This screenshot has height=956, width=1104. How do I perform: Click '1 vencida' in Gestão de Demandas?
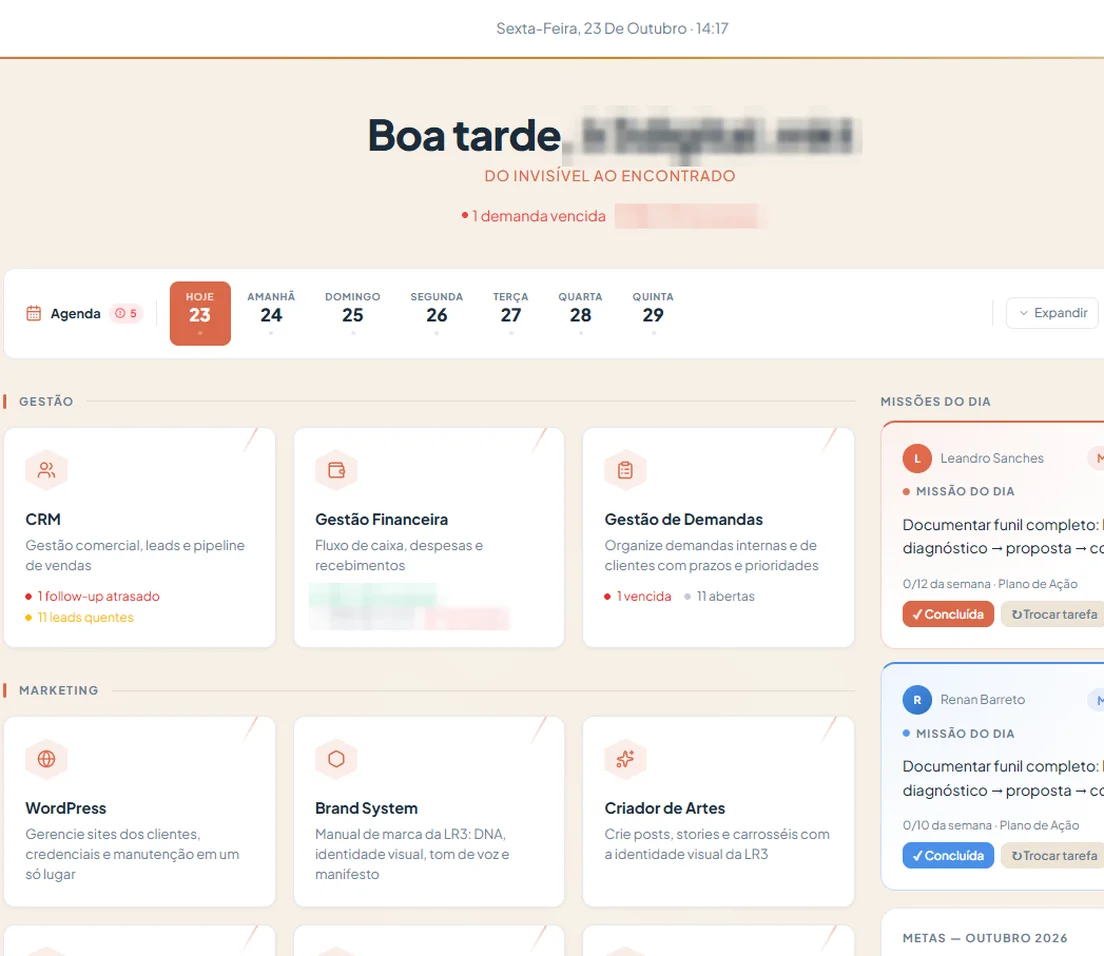tap(638, 596)
